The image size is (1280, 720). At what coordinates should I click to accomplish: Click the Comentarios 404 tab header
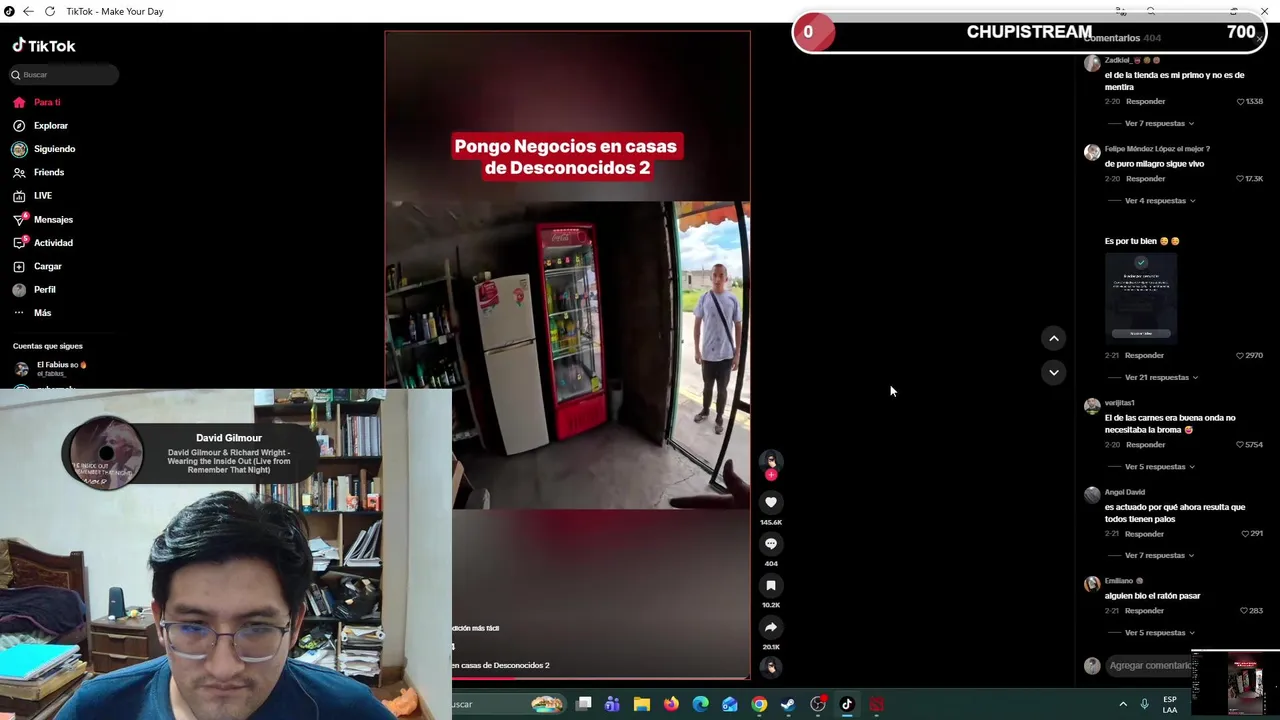point(1123,38)
